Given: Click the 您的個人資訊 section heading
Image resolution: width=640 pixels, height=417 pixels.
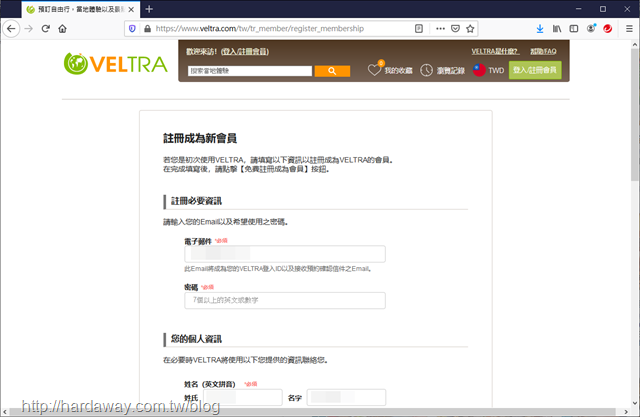Looking at the screenshot, I should click(x=196, y=339).
